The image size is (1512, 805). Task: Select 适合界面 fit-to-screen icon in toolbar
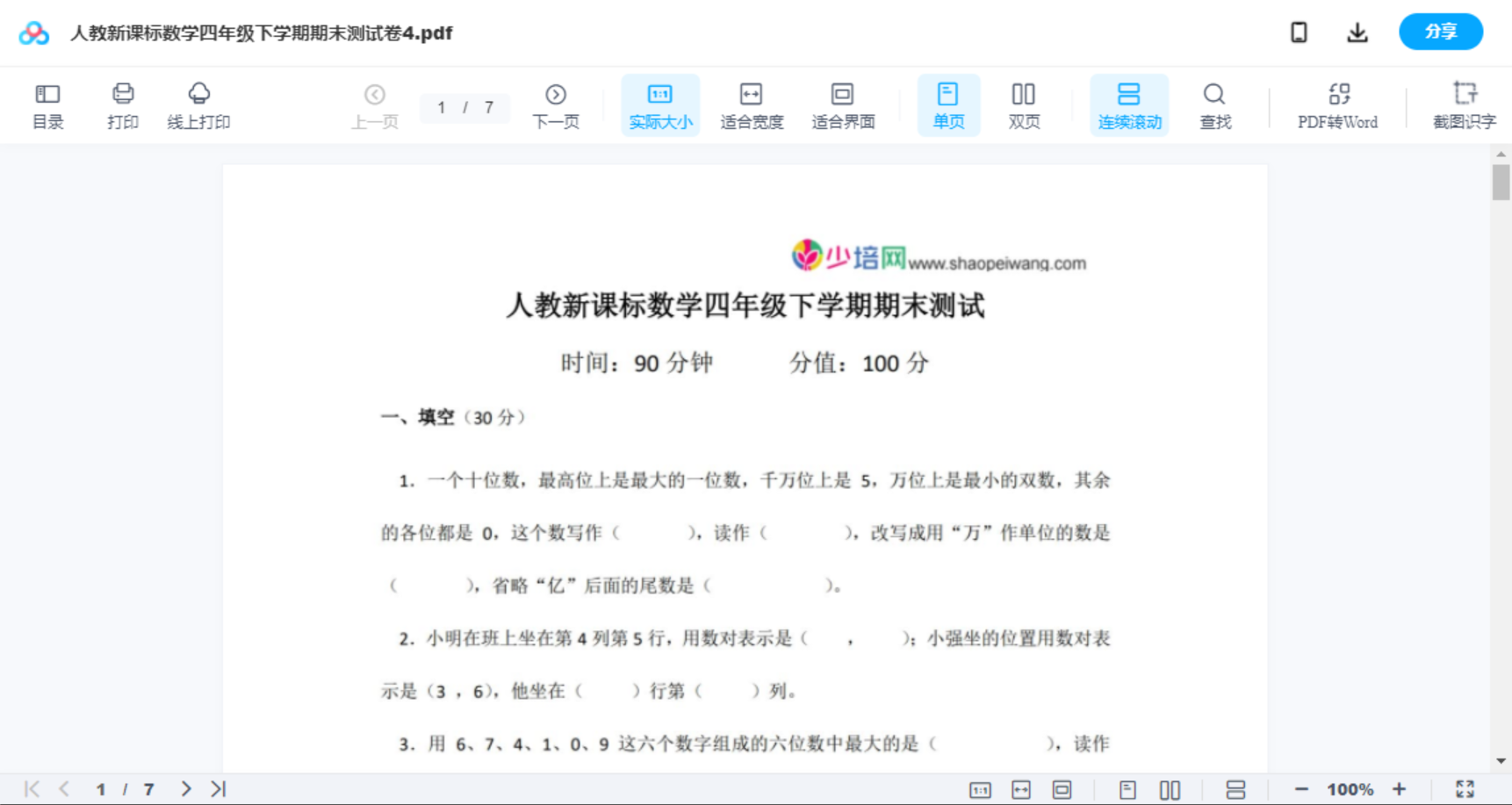click(x=843, y=104)
